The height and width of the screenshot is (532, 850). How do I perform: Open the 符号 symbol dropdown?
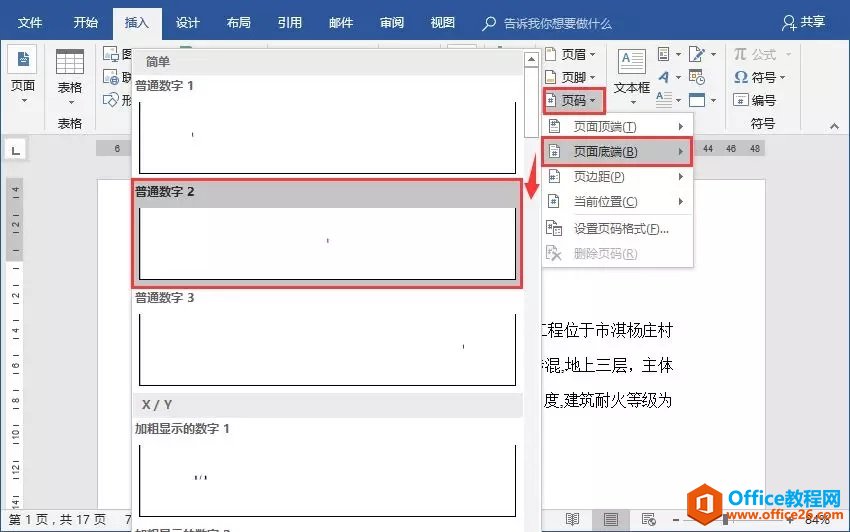[759, 77]
